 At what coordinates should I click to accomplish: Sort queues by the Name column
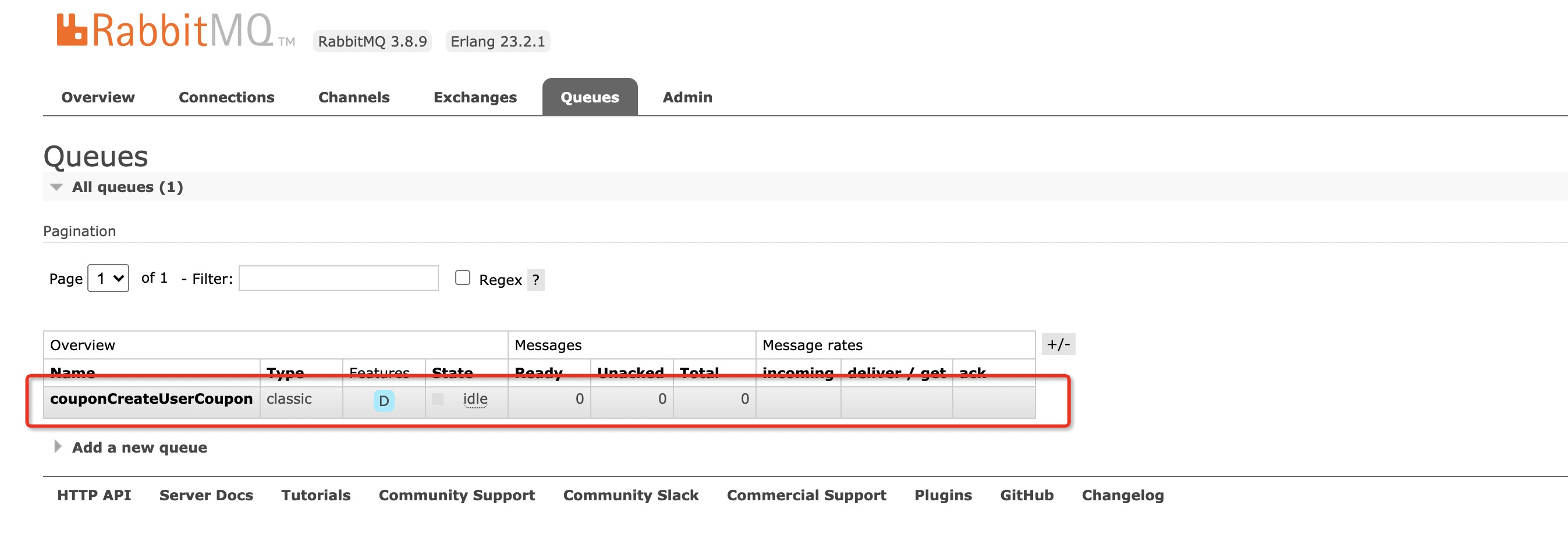tap(73, 372)
